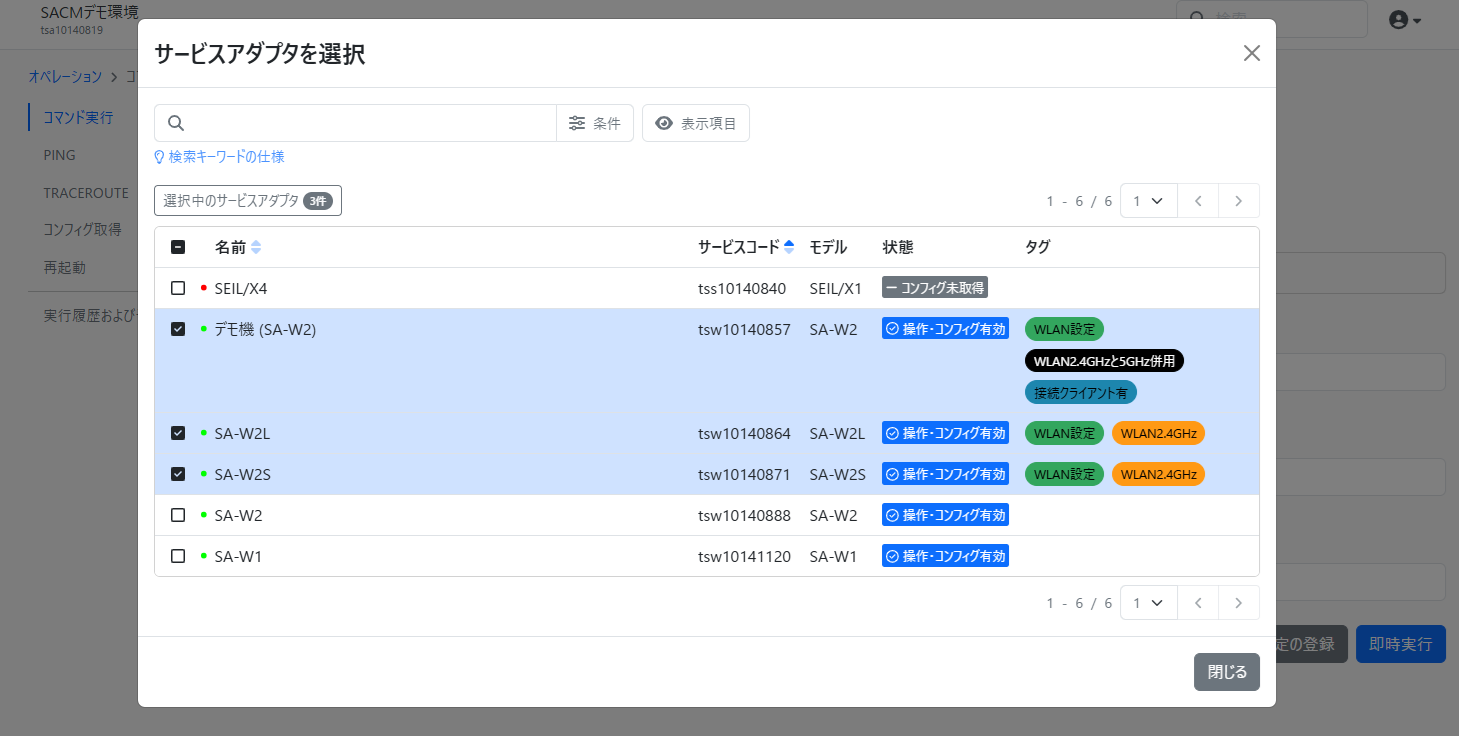Expand the top page number dropdown
Viewport: 1459px width, 736px height.
1148,201
